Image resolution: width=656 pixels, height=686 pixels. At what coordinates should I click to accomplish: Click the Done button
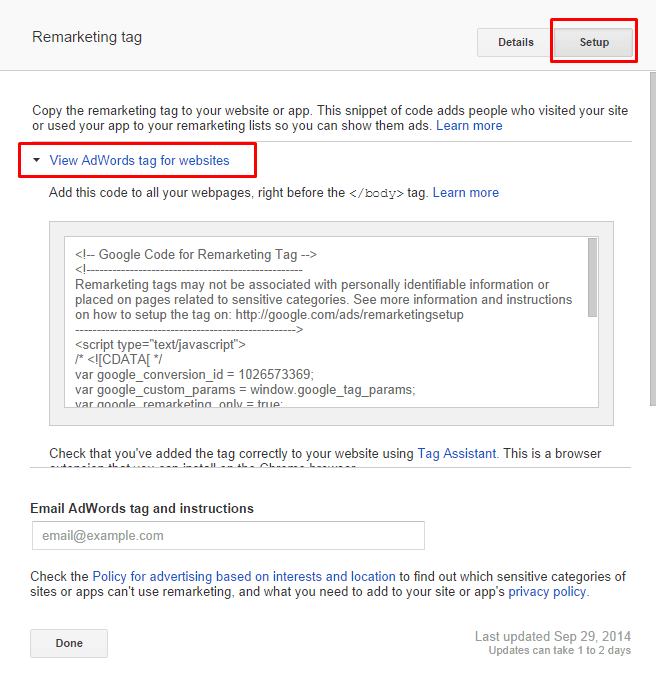[x=69, y=643]
